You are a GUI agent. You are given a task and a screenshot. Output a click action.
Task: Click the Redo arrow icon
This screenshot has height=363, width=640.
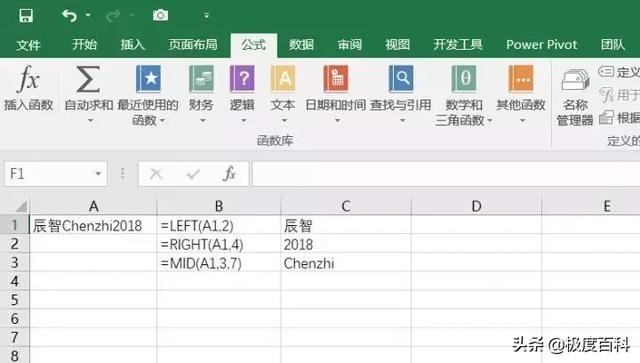pos(113,16)
